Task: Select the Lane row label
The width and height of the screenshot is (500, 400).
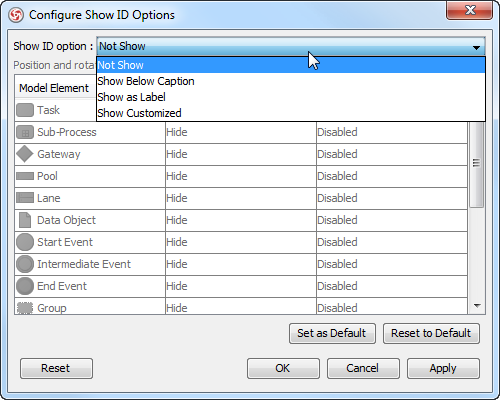Action: point(49,198)
